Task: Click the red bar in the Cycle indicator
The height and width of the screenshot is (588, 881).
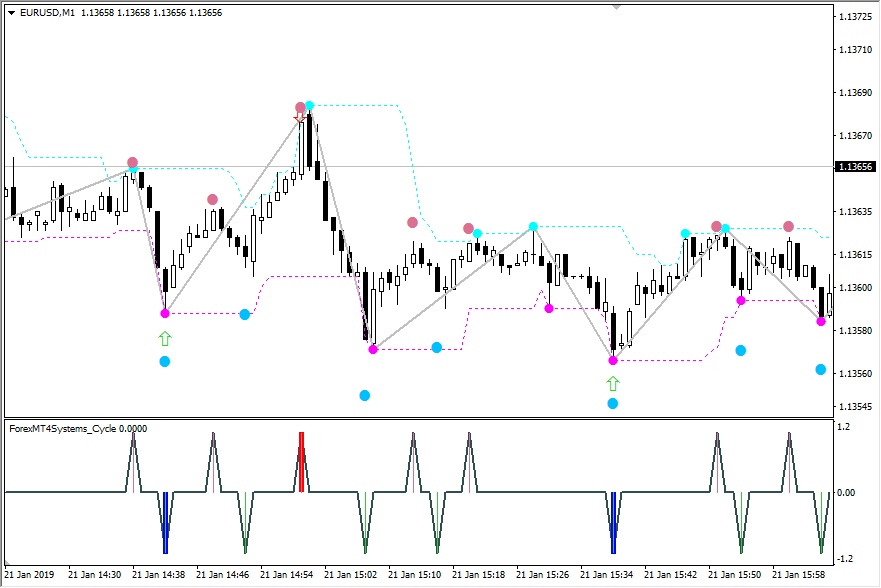Action: pyautogui.click(x=301, y=461)
